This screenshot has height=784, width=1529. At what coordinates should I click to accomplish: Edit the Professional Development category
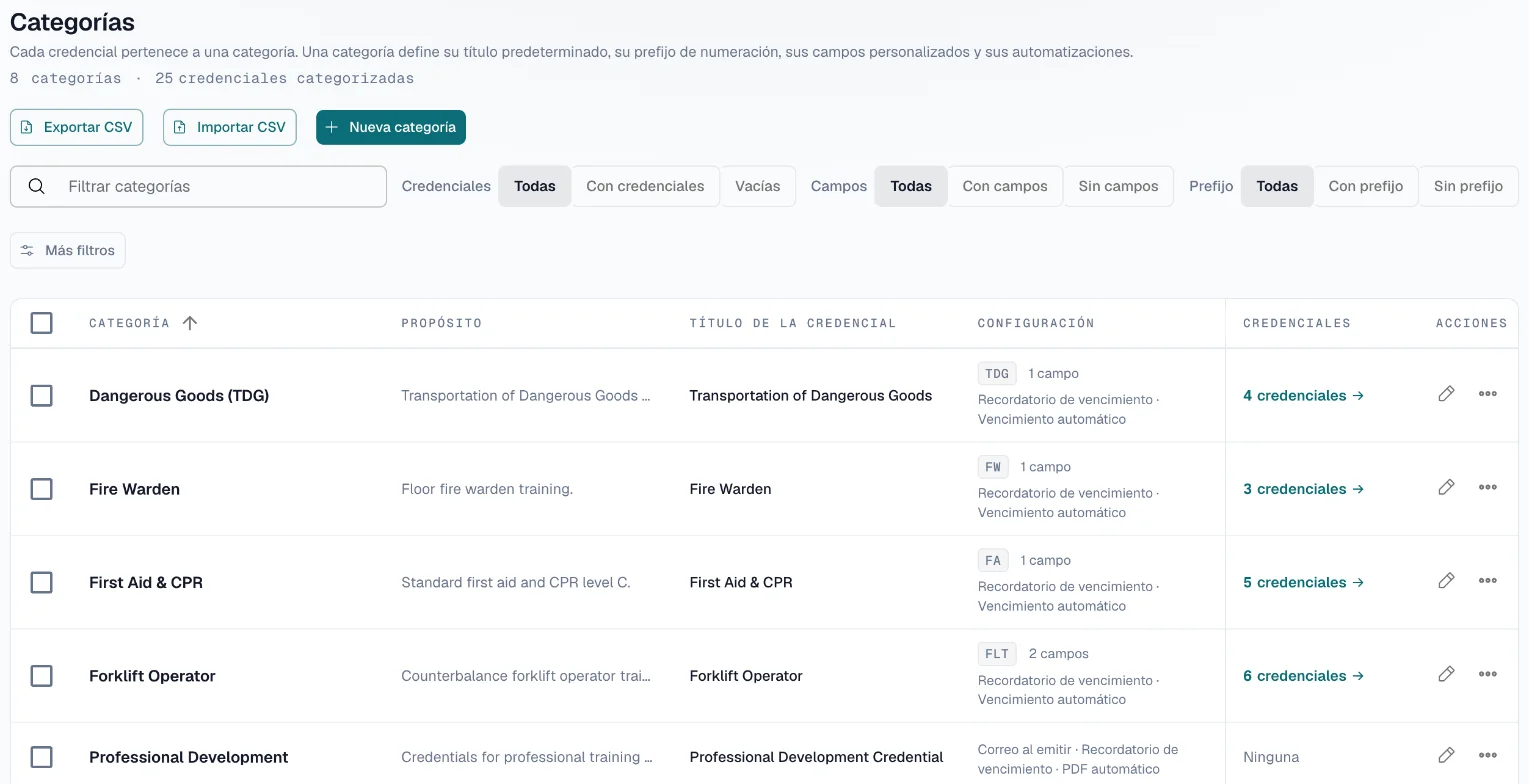(1446, 755)
